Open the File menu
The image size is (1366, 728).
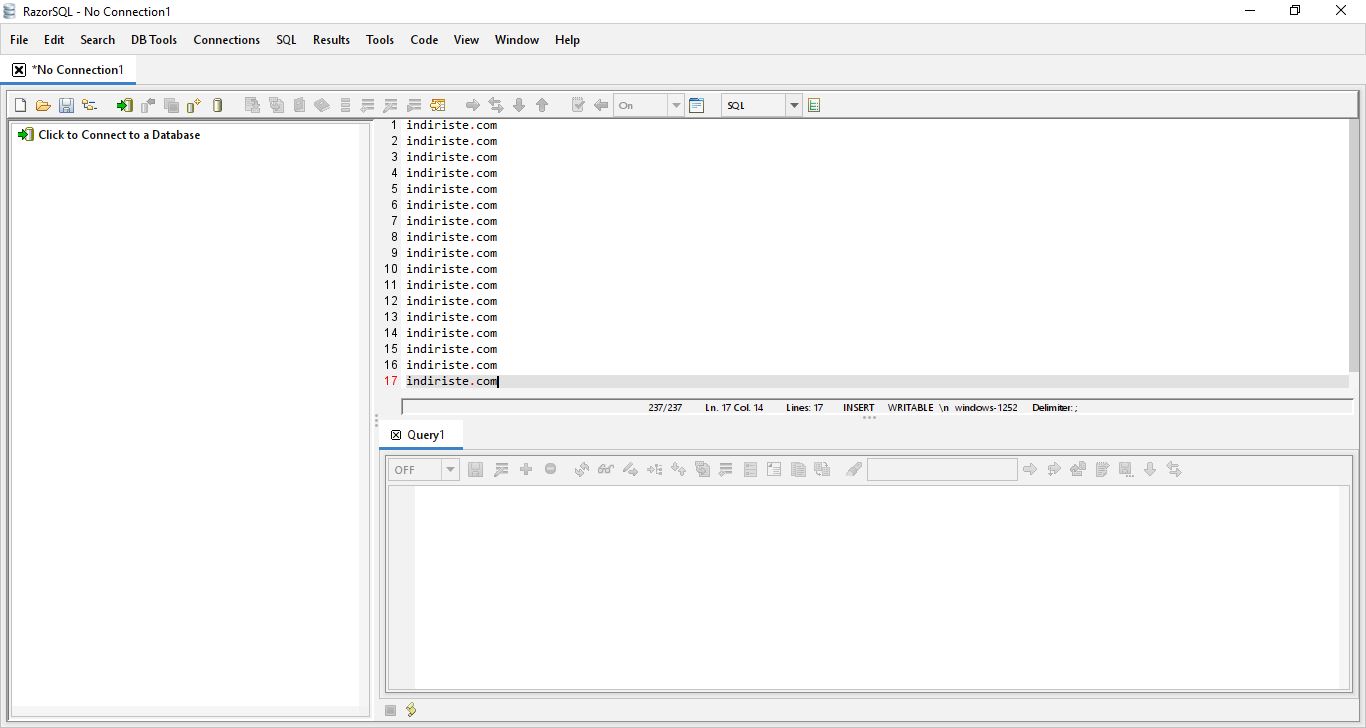tap(19, 40)
